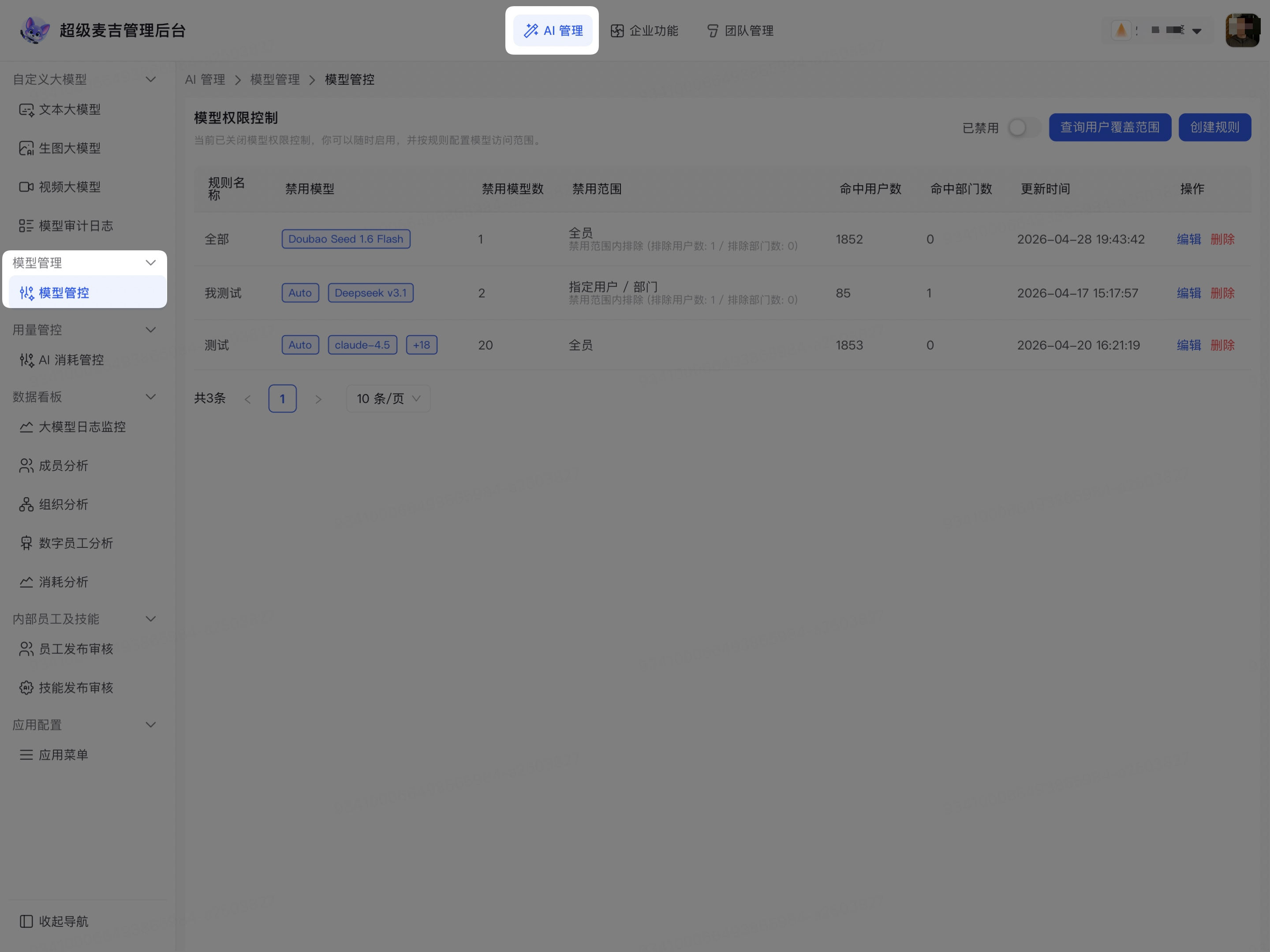
Task: Open the user account dropdown arrow
Action: 1197,31
